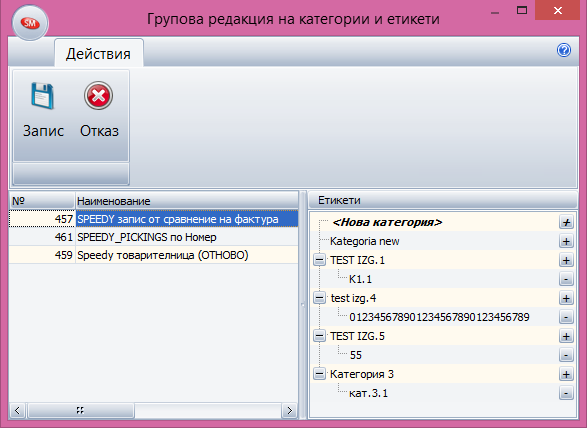Image resolution: width=587 pixels, height=428 pixels.
Task: Remove label K1.1 with its minus button
Action: coord(566,279)
